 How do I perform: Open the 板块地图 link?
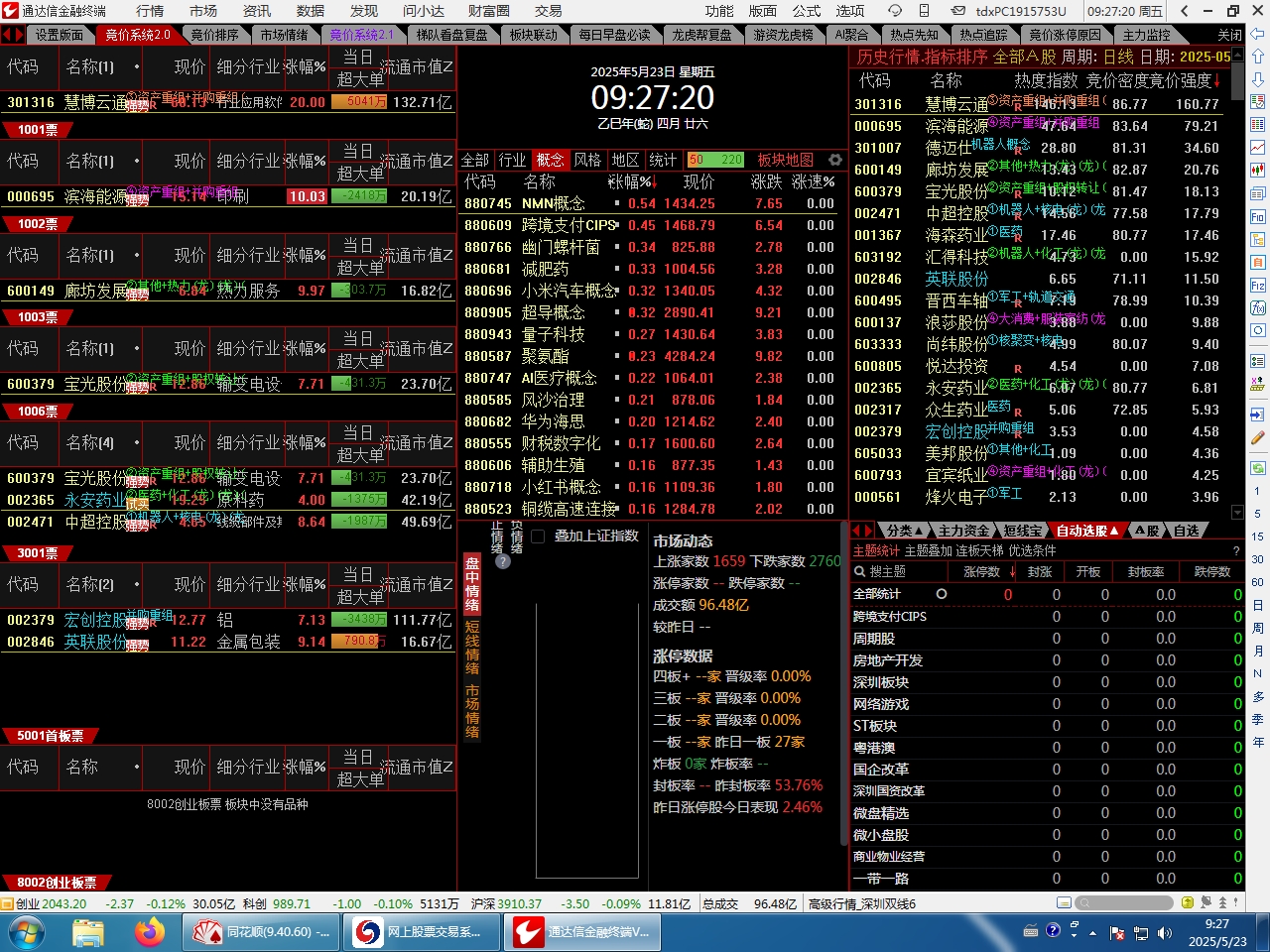785,160
